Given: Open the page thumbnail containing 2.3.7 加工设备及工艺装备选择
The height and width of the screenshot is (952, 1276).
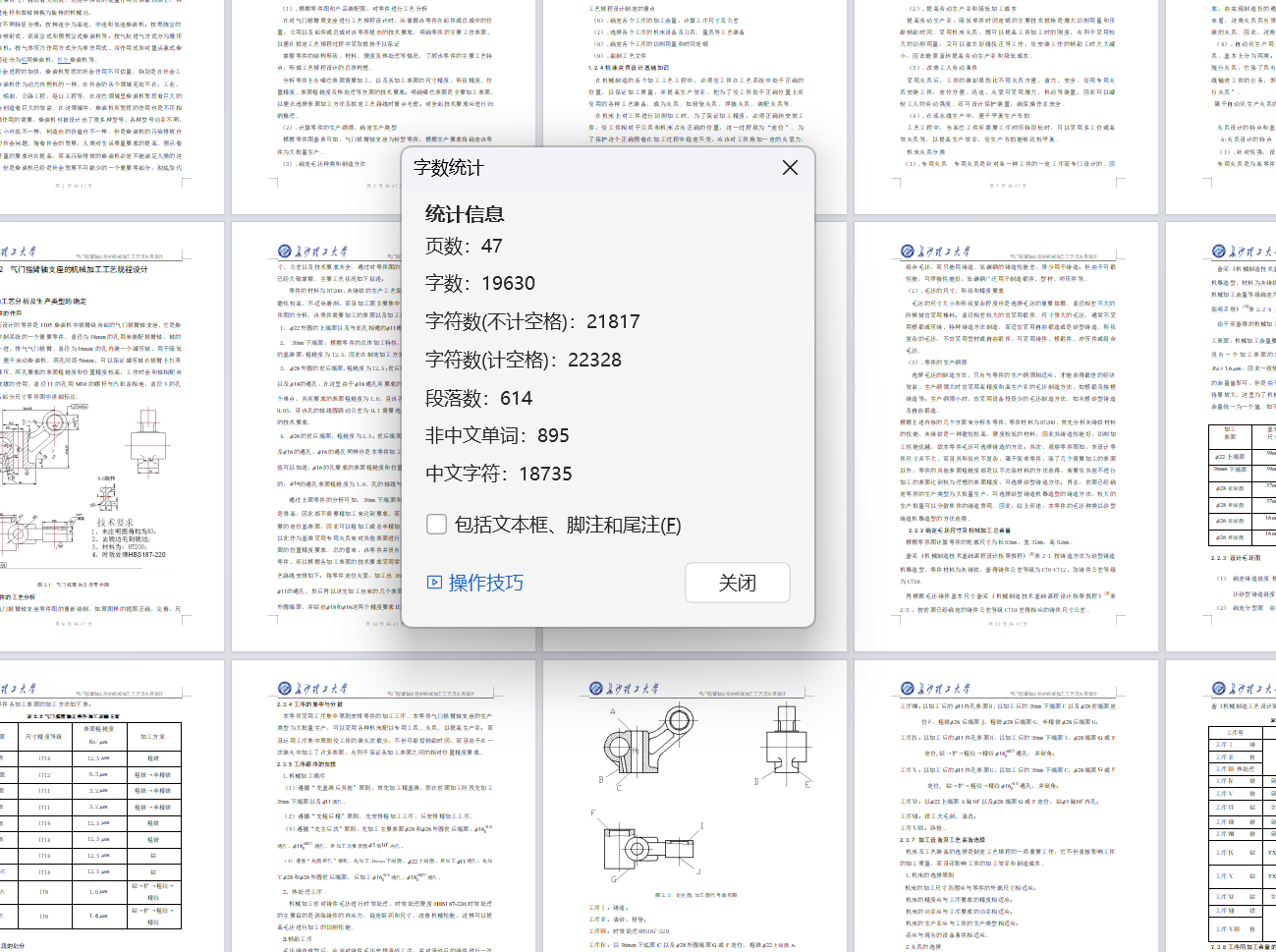Looking at the screenshot, I should 1006,806.
